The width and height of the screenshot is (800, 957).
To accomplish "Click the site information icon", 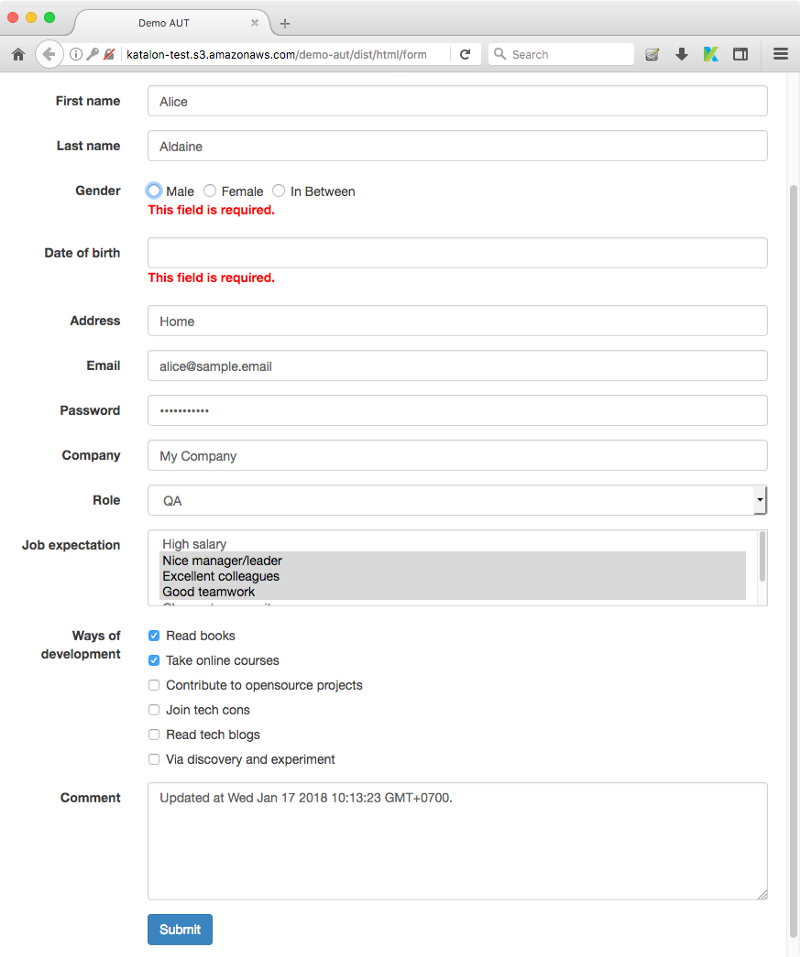I will [x=76, y=54].
